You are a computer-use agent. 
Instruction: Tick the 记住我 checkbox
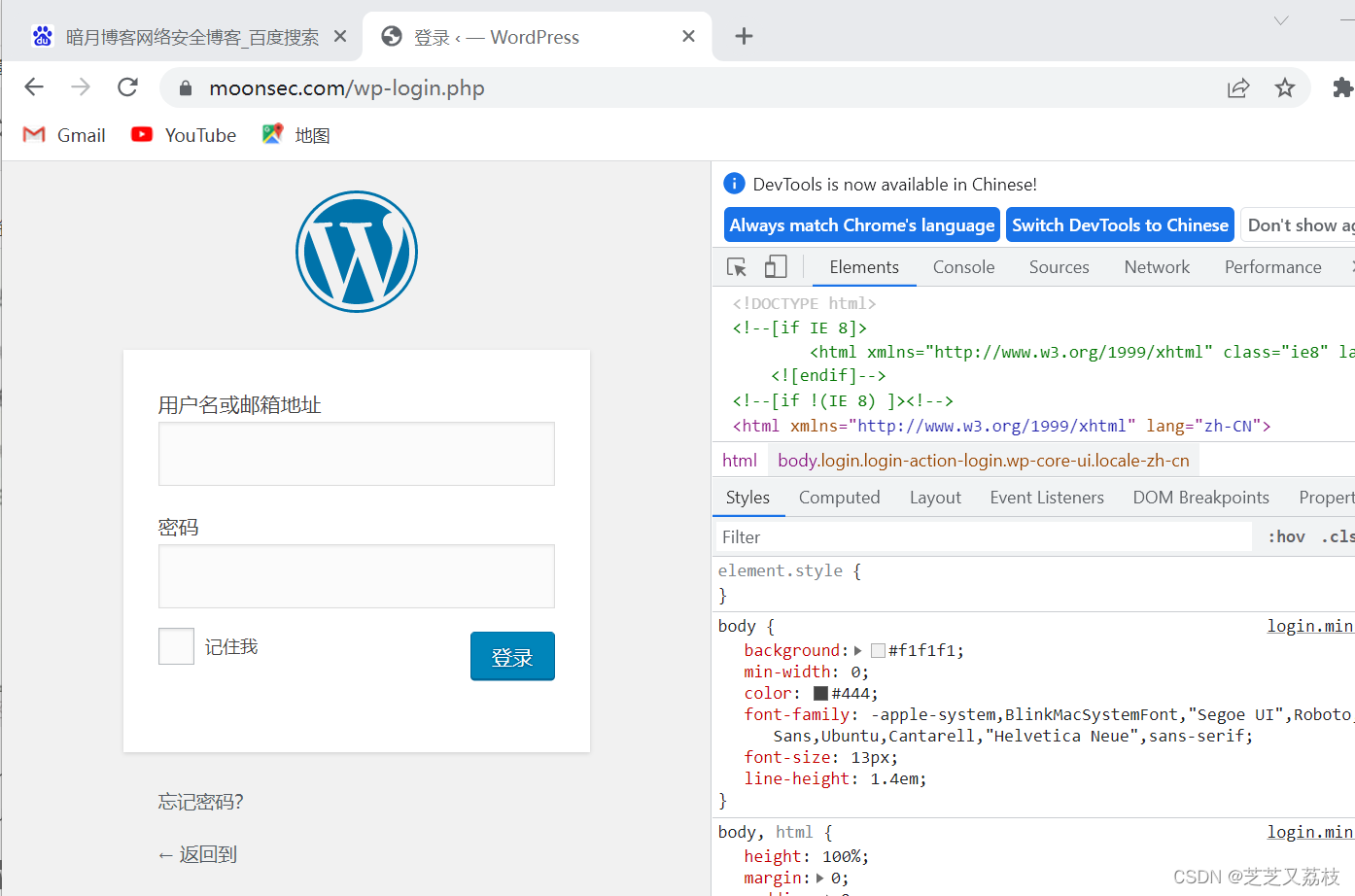[176, 646]
